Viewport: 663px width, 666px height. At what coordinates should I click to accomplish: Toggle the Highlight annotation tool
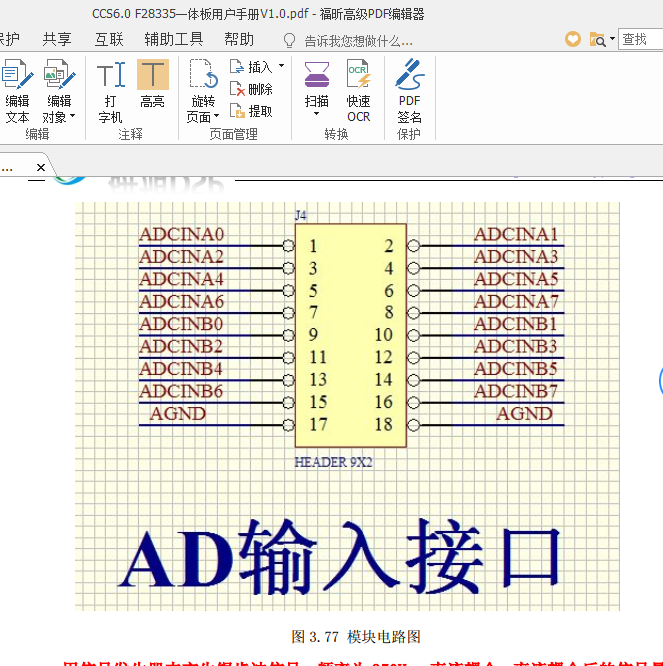coord(152,84)
